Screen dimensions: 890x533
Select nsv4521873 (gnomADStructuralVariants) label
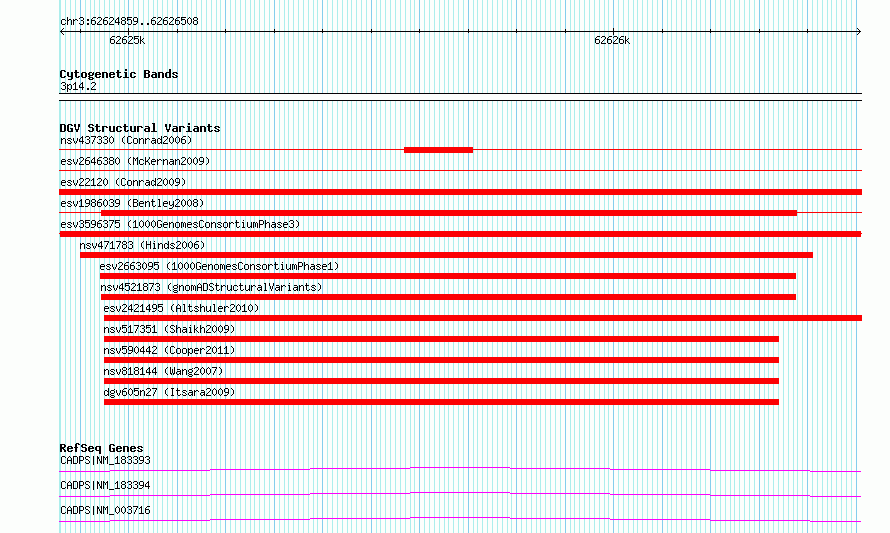(211, 287)
